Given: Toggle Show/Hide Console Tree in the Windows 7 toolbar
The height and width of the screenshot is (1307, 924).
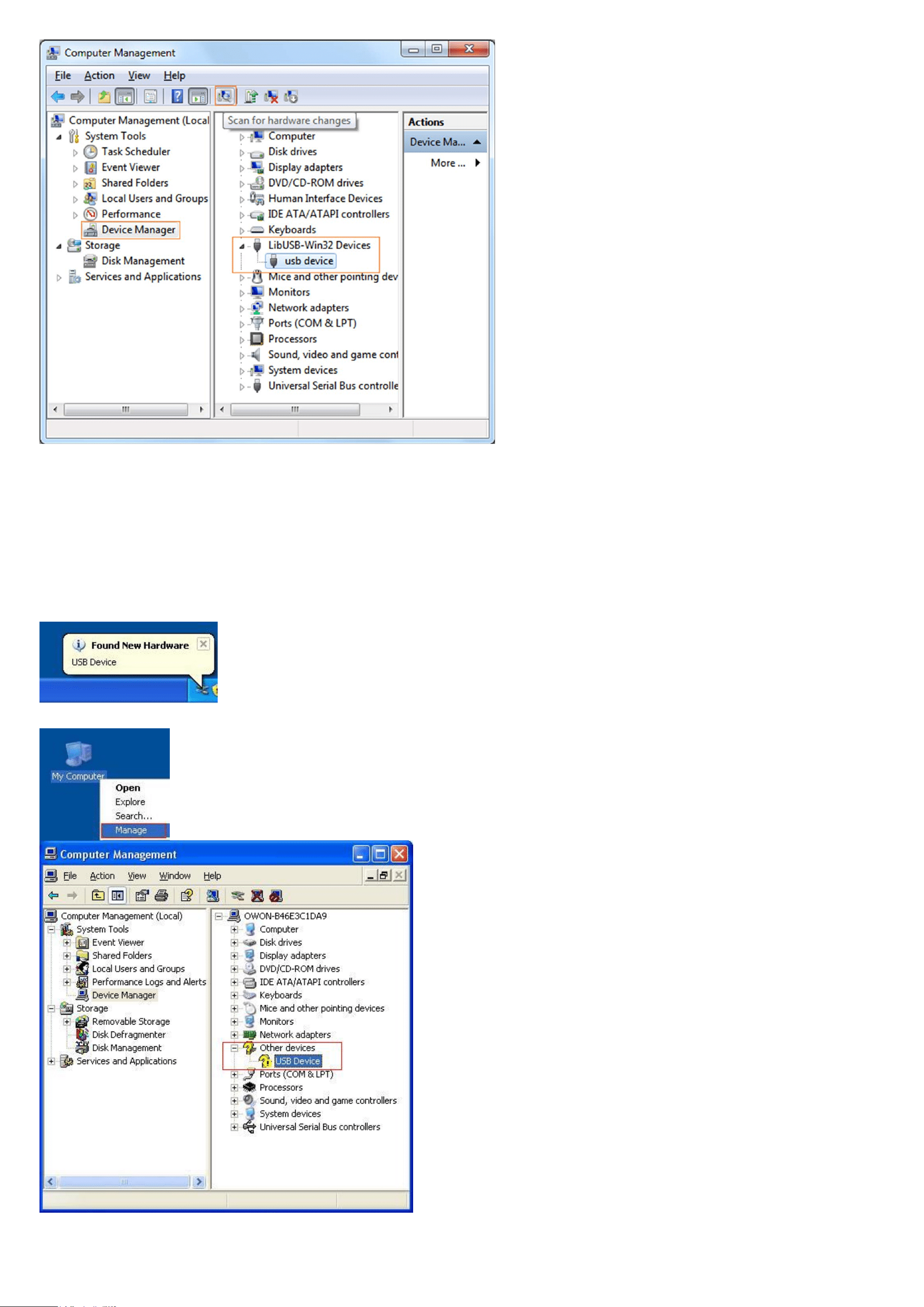Looking at the screenshot, I should [124, 97].
